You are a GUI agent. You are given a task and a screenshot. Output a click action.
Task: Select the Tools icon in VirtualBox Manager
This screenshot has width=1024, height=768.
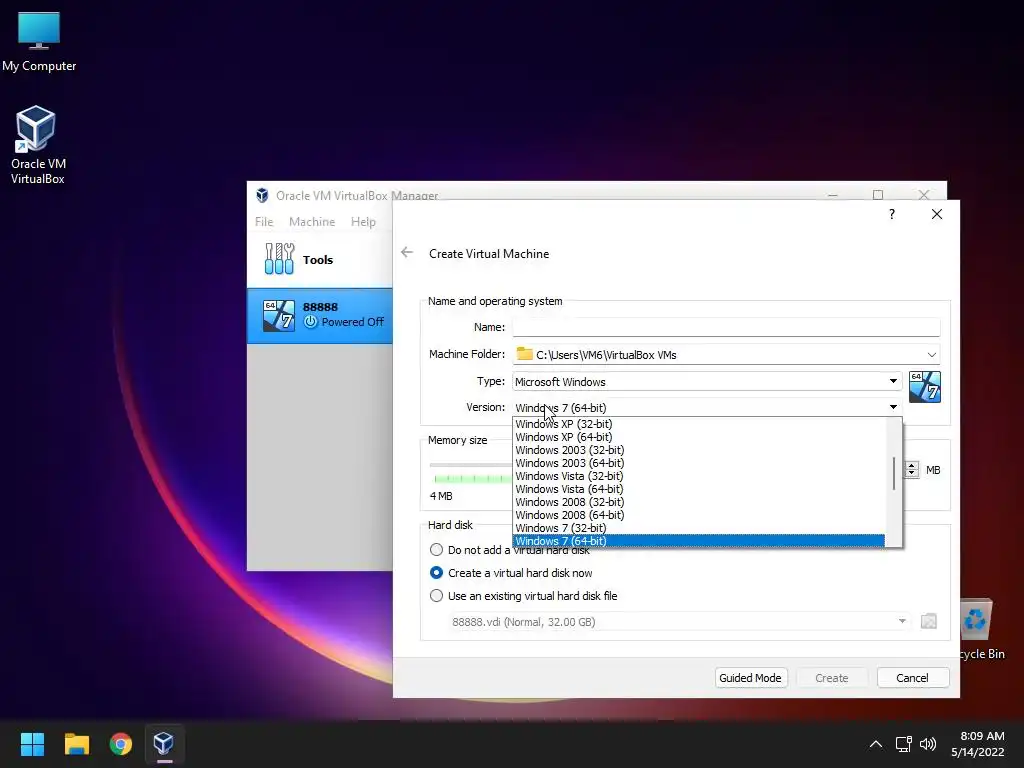pos(280,259)
